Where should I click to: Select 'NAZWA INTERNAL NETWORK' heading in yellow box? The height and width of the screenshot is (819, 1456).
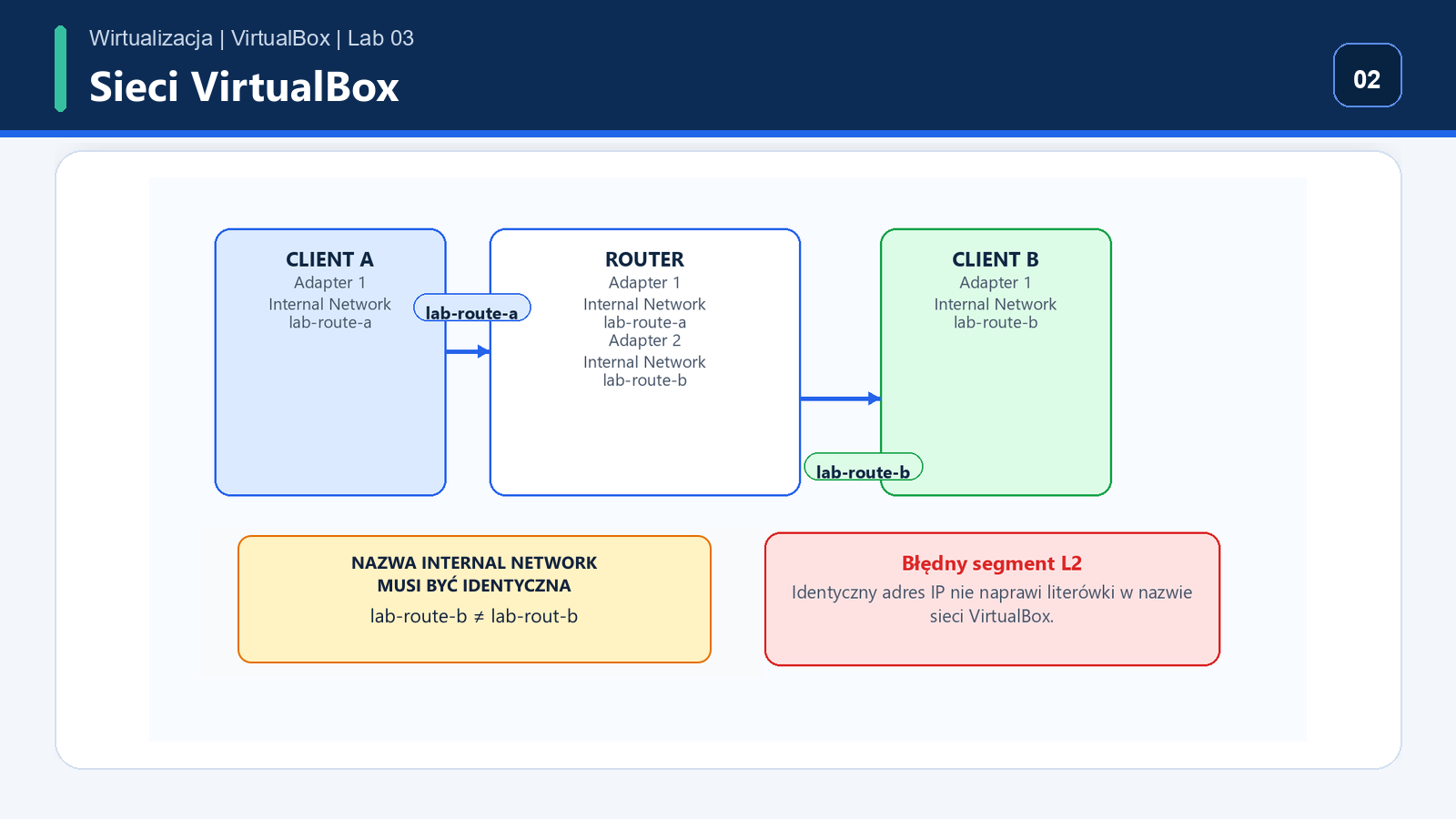tap(474, 562)
